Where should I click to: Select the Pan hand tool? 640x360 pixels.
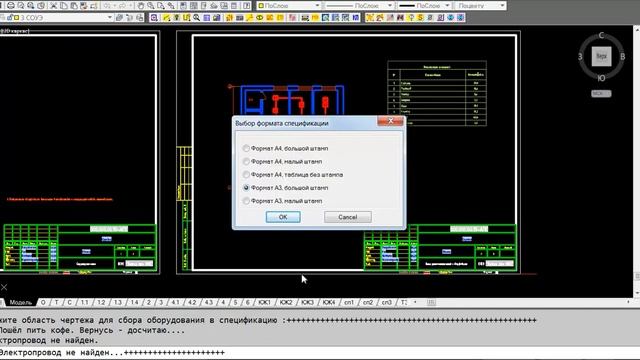(x=141, y=6)
